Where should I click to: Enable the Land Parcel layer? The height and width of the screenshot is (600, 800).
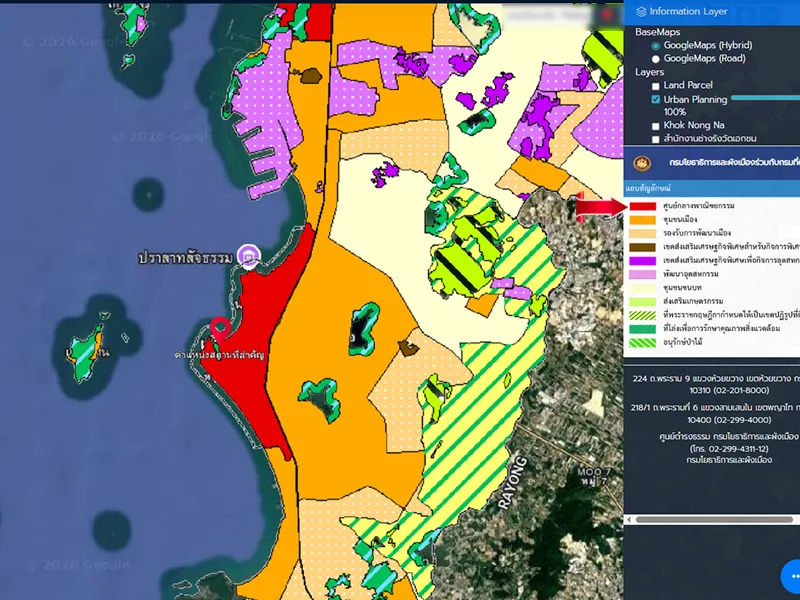[656, 86]
